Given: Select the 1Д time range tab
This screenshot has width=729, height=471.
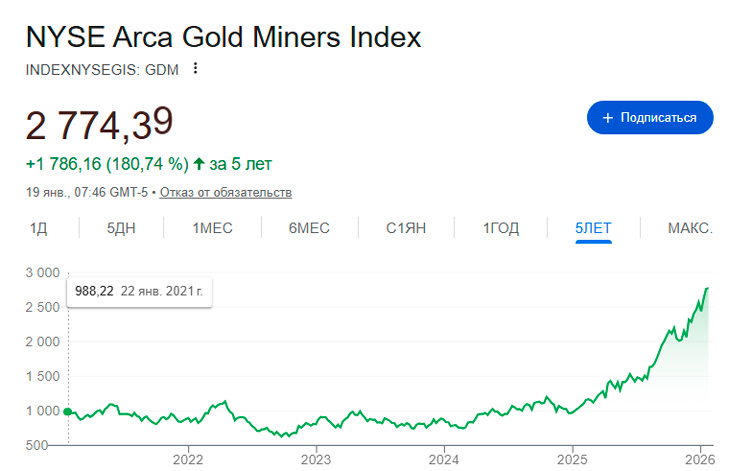Looking at the screenshot, I should (x=39, y=228).
